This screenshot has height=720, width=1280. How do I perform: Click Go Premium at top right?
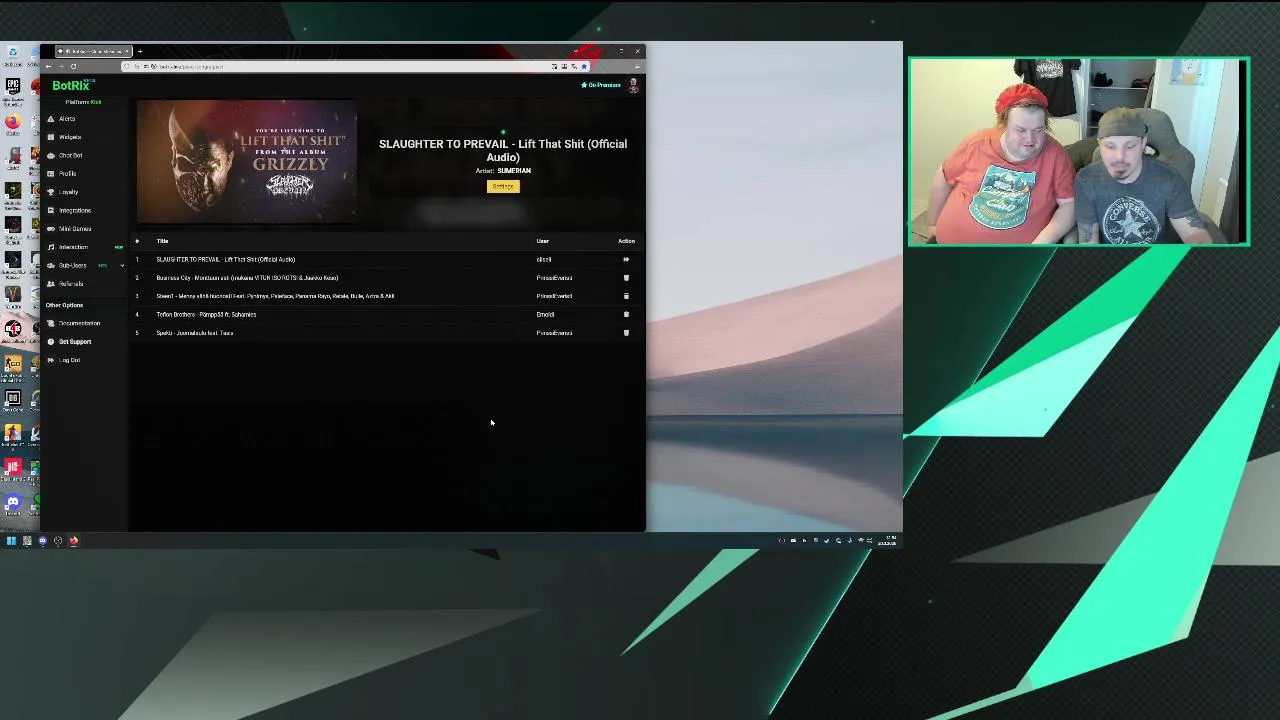(601, 85)
